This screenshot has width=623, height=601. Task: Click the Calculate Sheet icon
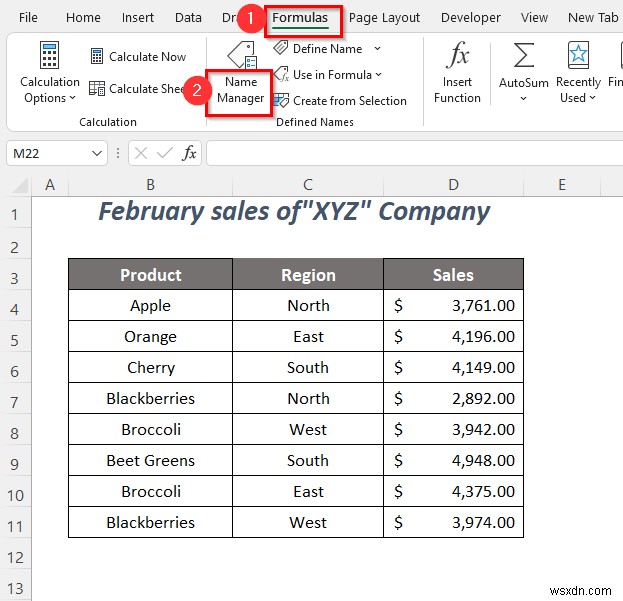(x=97, y=88)
